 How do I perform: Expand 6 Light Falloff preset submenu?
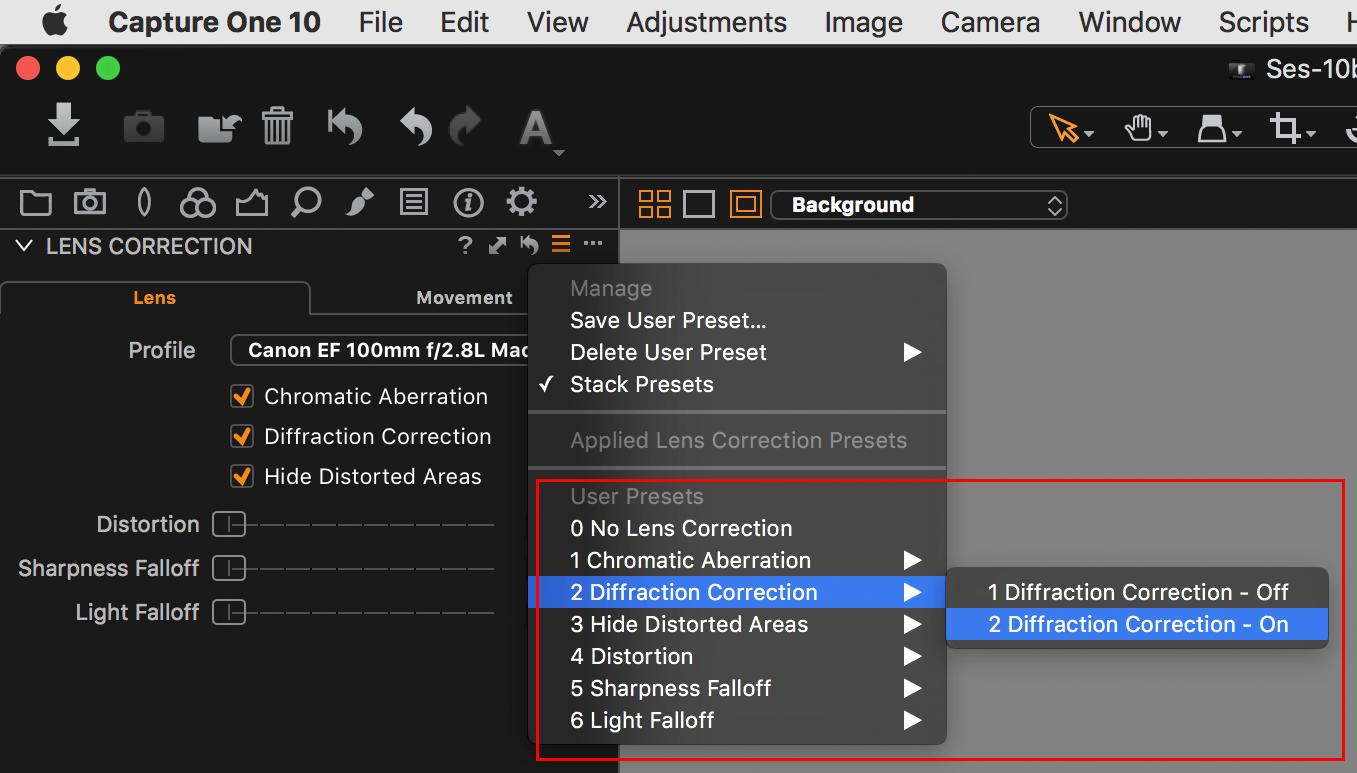tap(736, 720)
